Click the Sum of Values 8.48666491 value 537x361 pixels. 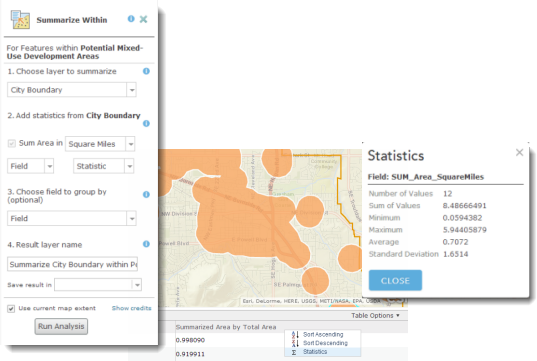[x=464, y=206]
